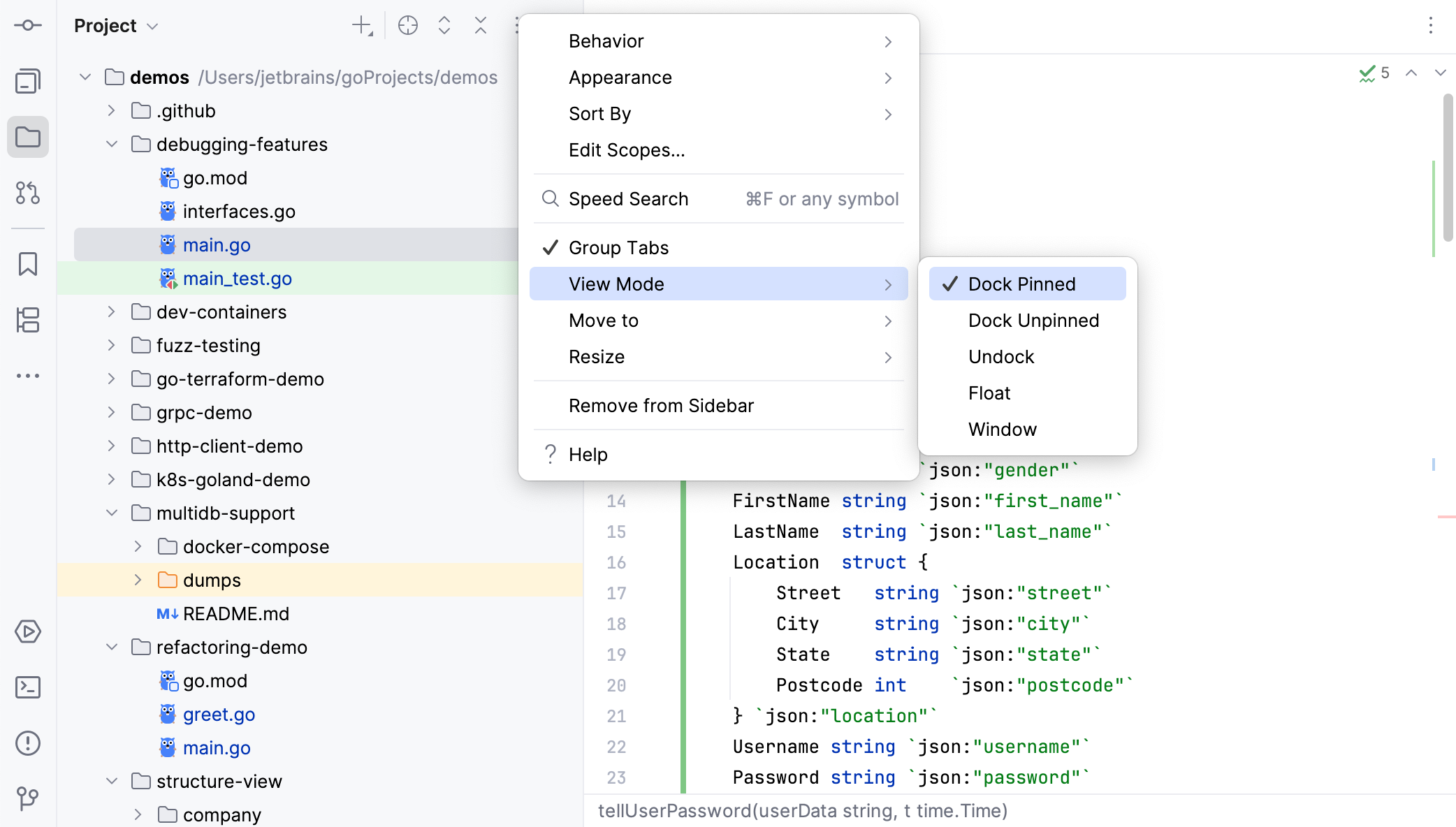
Task: Click the Collapse All icon in Project toolbar
Action: pyautogui.click(x=480, y=25)
